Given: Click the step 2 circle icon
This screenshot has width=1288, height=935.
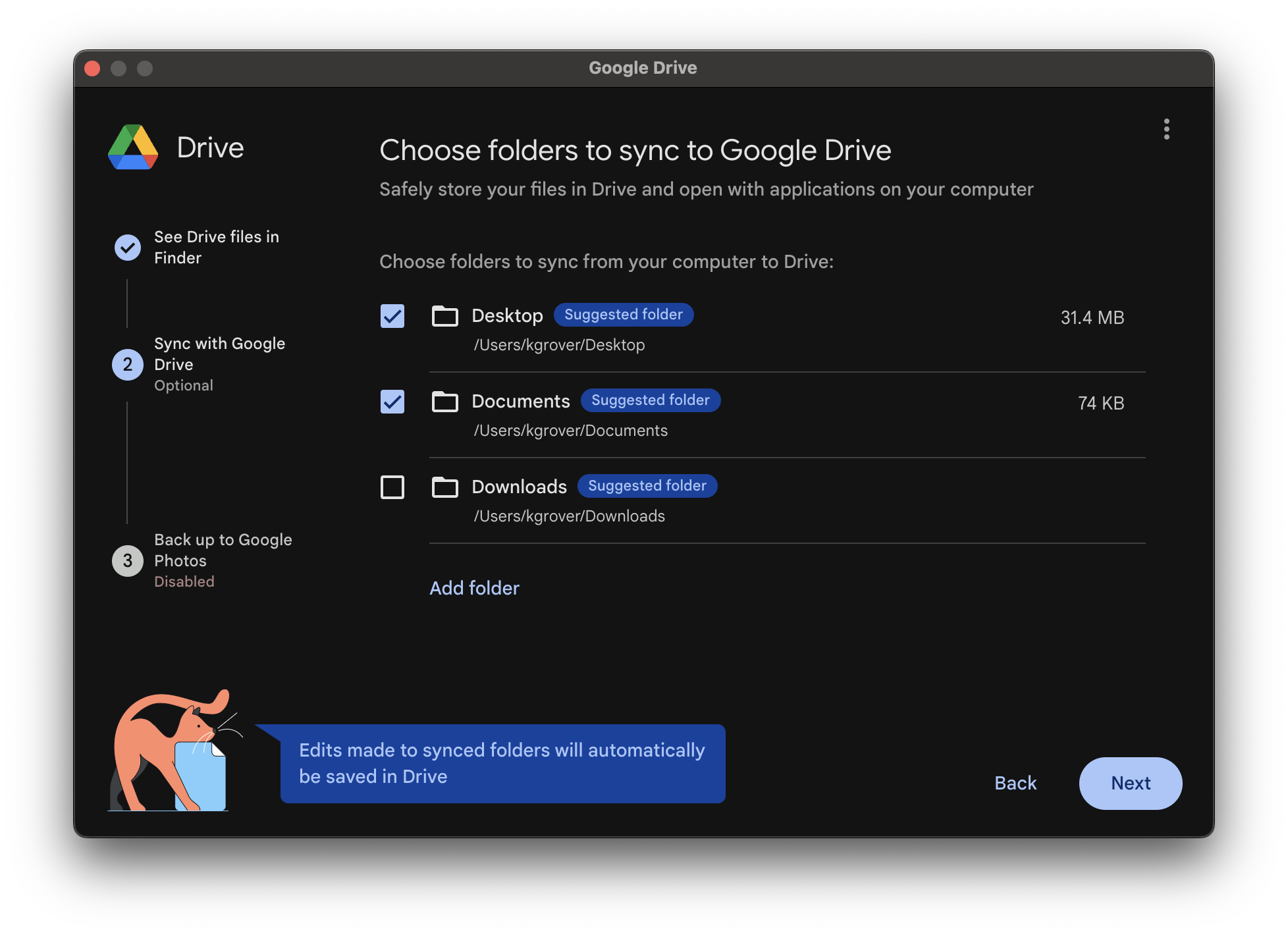Looking at the screenshot, I should (x=128, y=365).
